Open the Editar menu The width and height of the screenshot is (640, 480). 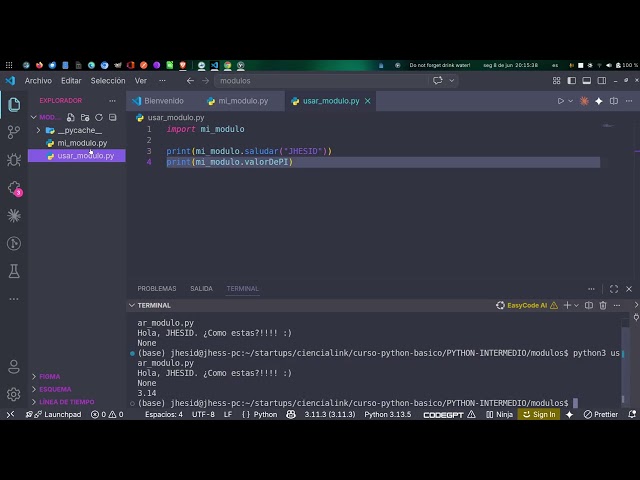[71, 81]
